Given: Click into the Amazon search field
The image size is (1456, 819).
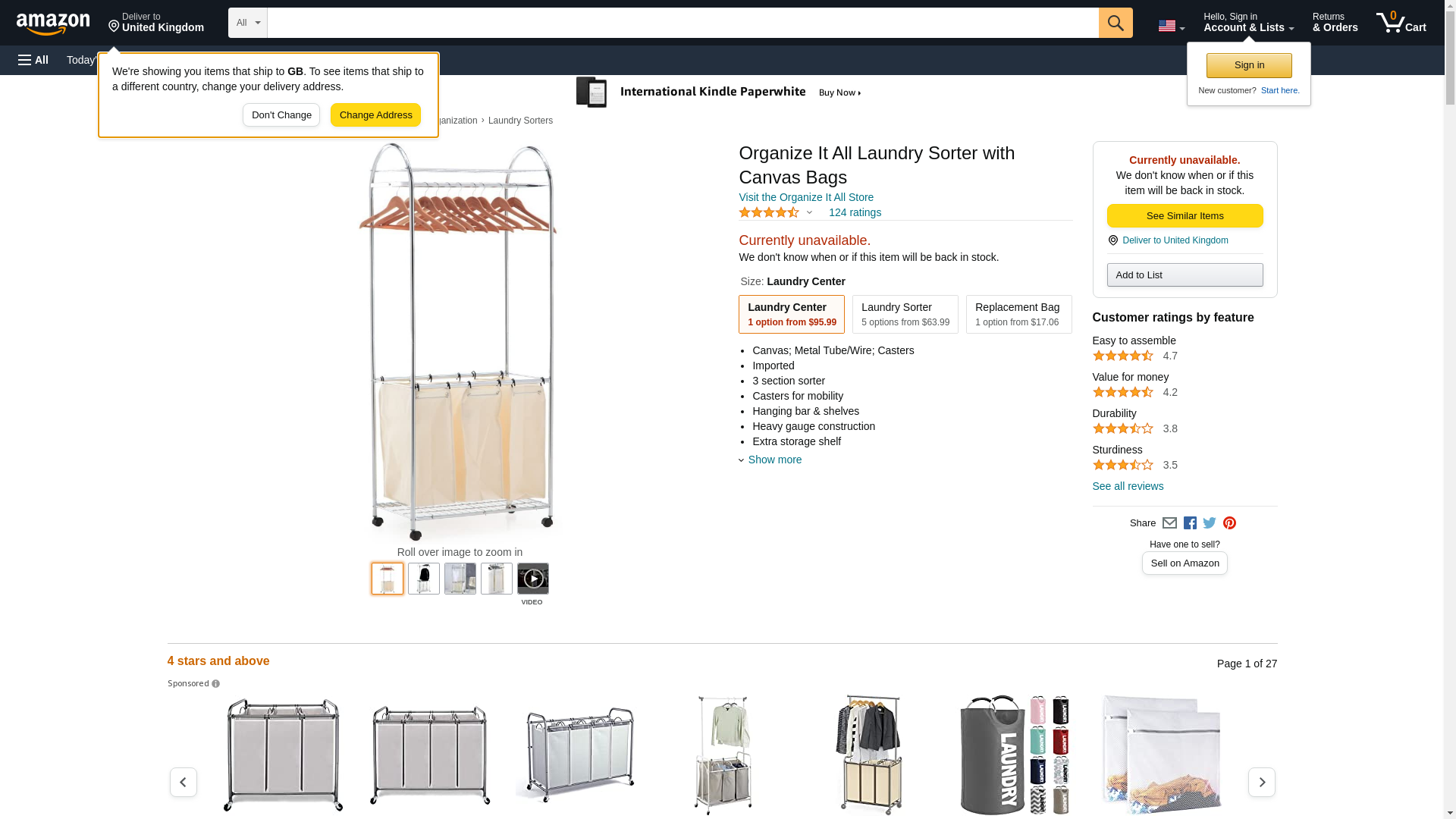Looking at the screenshot, I should [682, 23].
